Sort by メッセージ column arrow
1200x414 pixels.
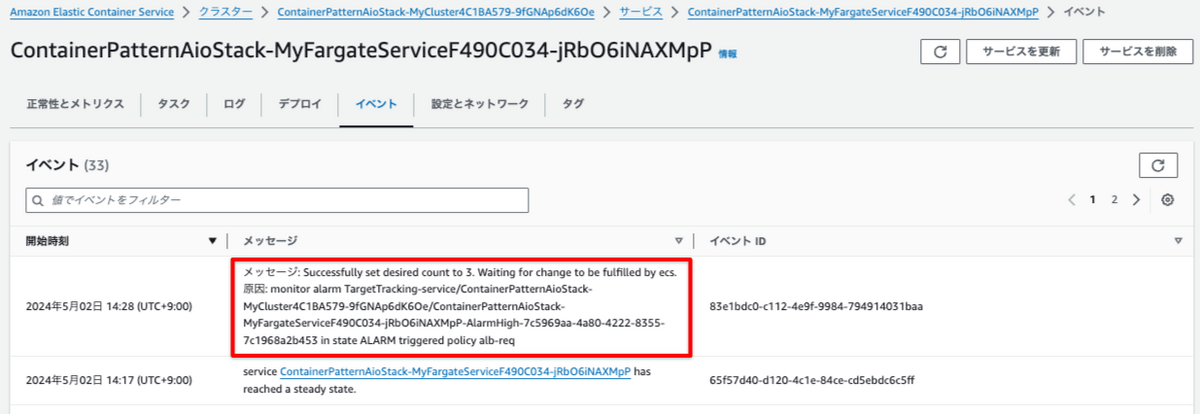point(679,241)
